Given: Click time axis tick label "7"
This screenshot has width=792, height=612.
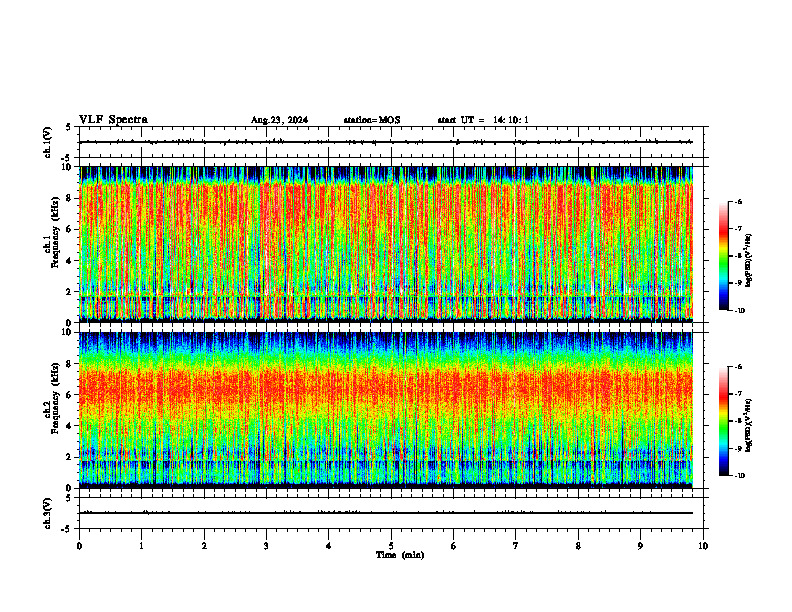Looking at the screenshot, I should point(516,546).
